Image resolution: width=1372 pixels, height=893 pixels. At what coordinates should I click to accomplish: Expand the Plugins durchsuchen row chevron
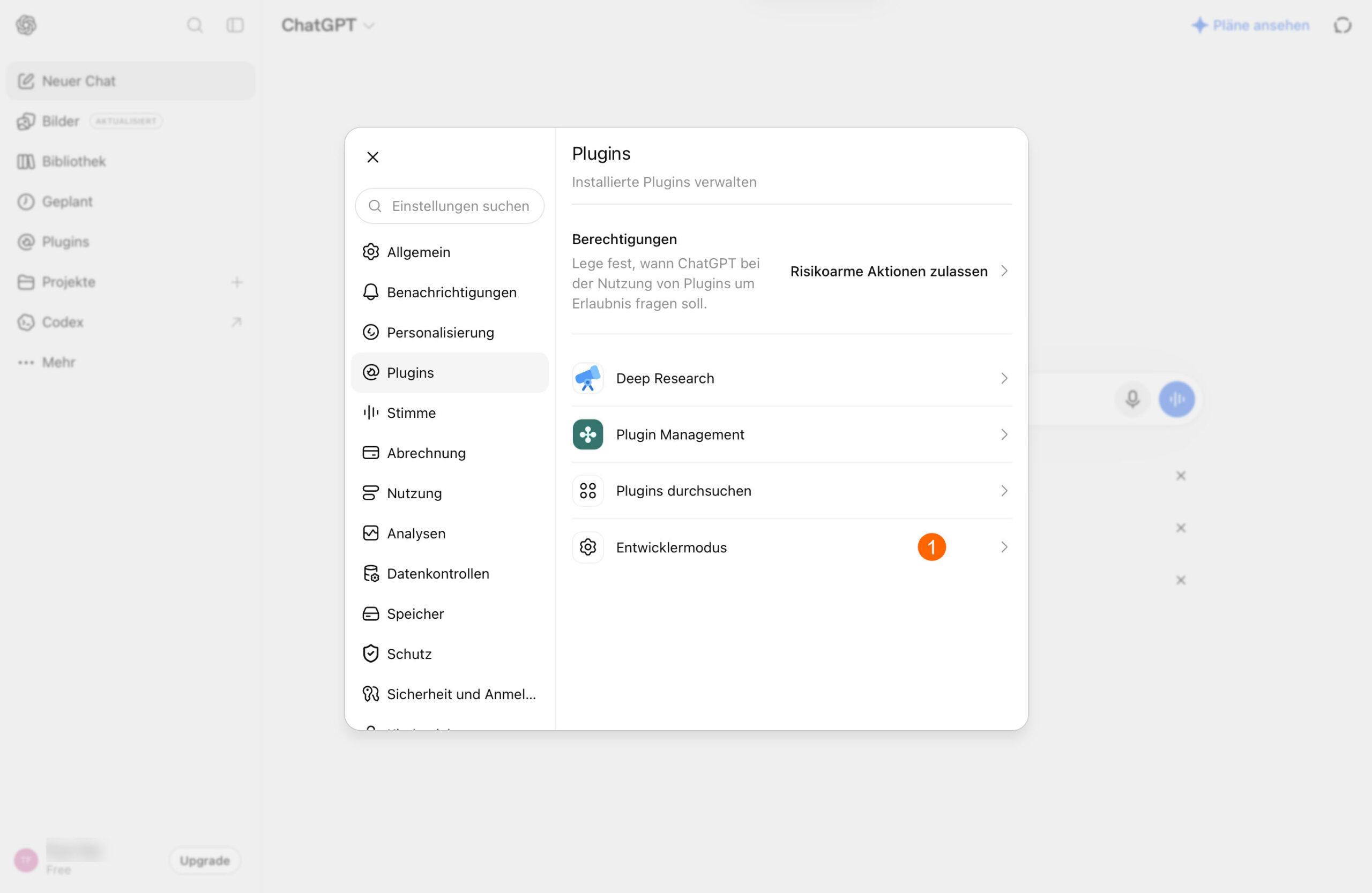click(x=1004, y=491)
